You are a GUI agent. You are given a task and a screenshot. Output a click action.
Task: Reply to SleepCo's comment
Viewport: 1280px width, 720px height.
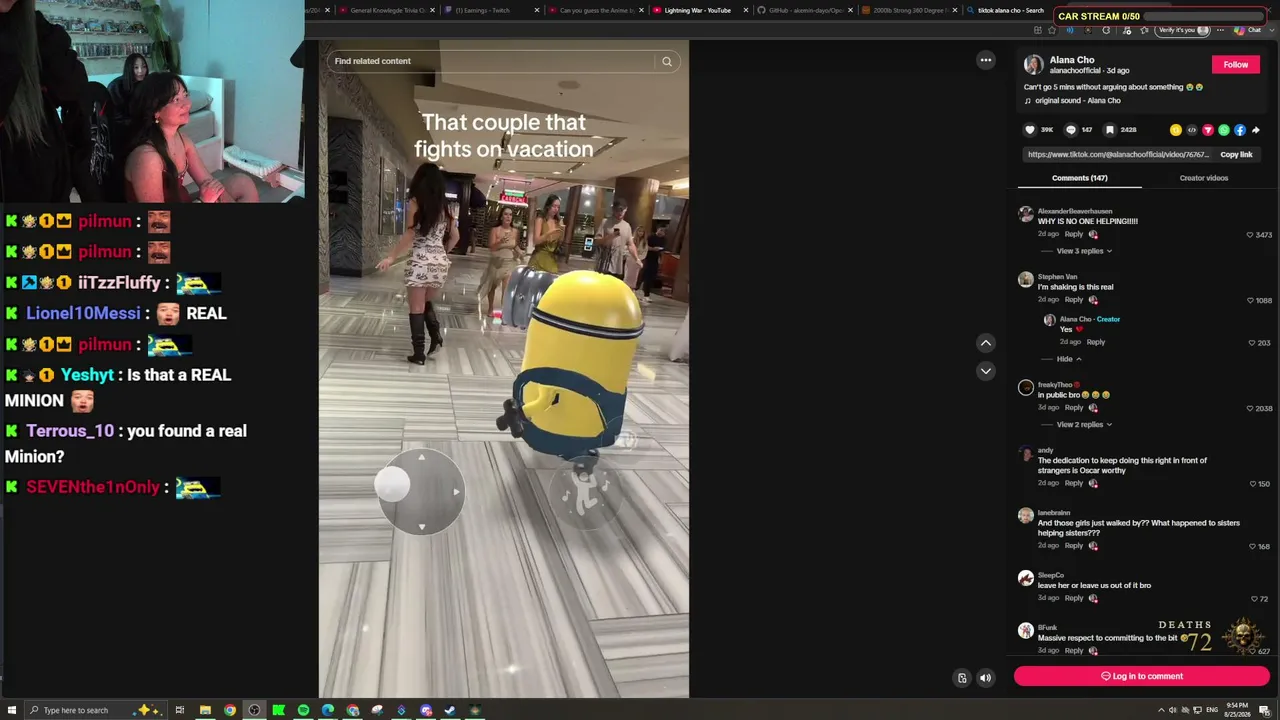(1074, 598)
